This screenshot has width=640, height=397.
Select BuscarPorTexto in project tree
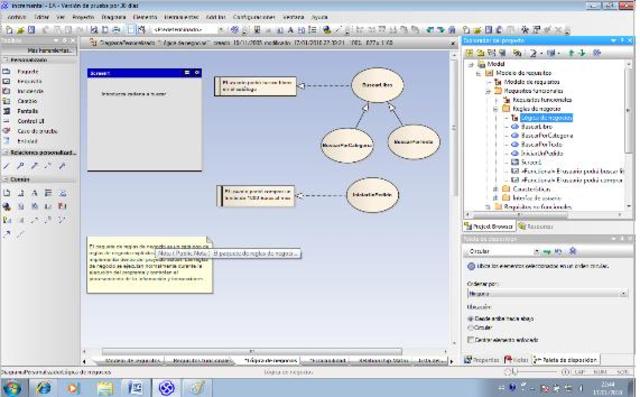click(x=542, y=144)
